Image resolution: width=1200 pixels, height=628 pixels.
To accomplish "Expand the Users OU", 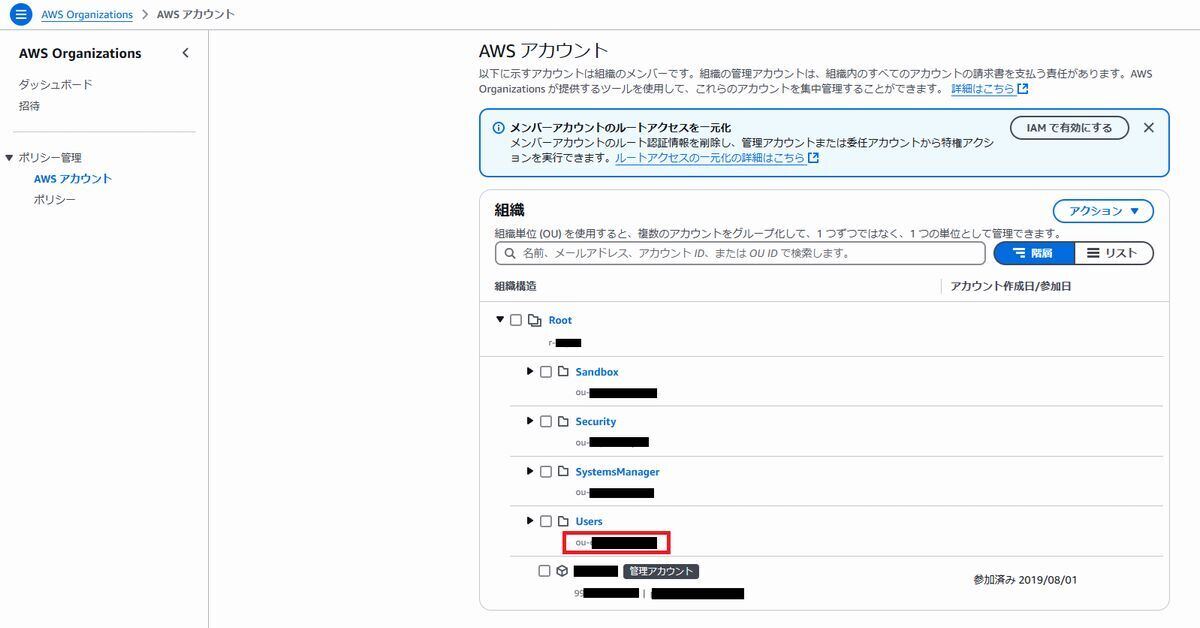I will 530,521.
